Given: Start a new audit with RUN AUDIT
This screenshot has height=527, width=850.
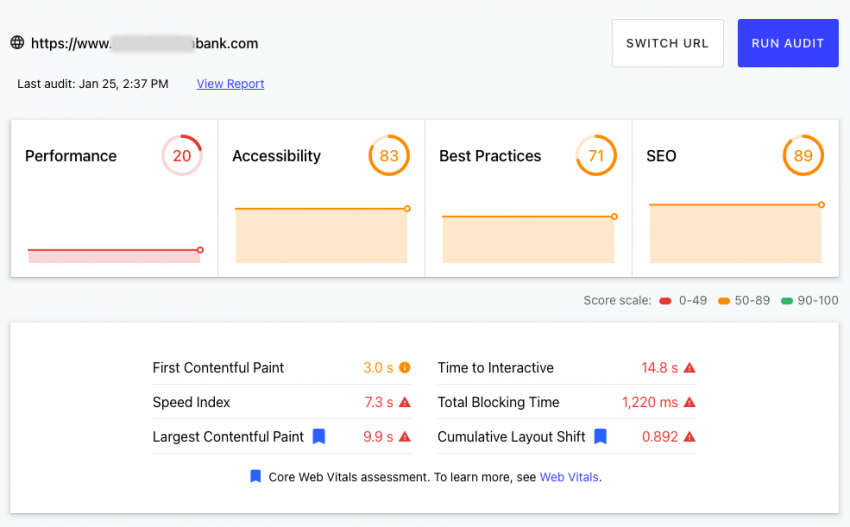Looking at the screenshot, I should pos(788,43).
